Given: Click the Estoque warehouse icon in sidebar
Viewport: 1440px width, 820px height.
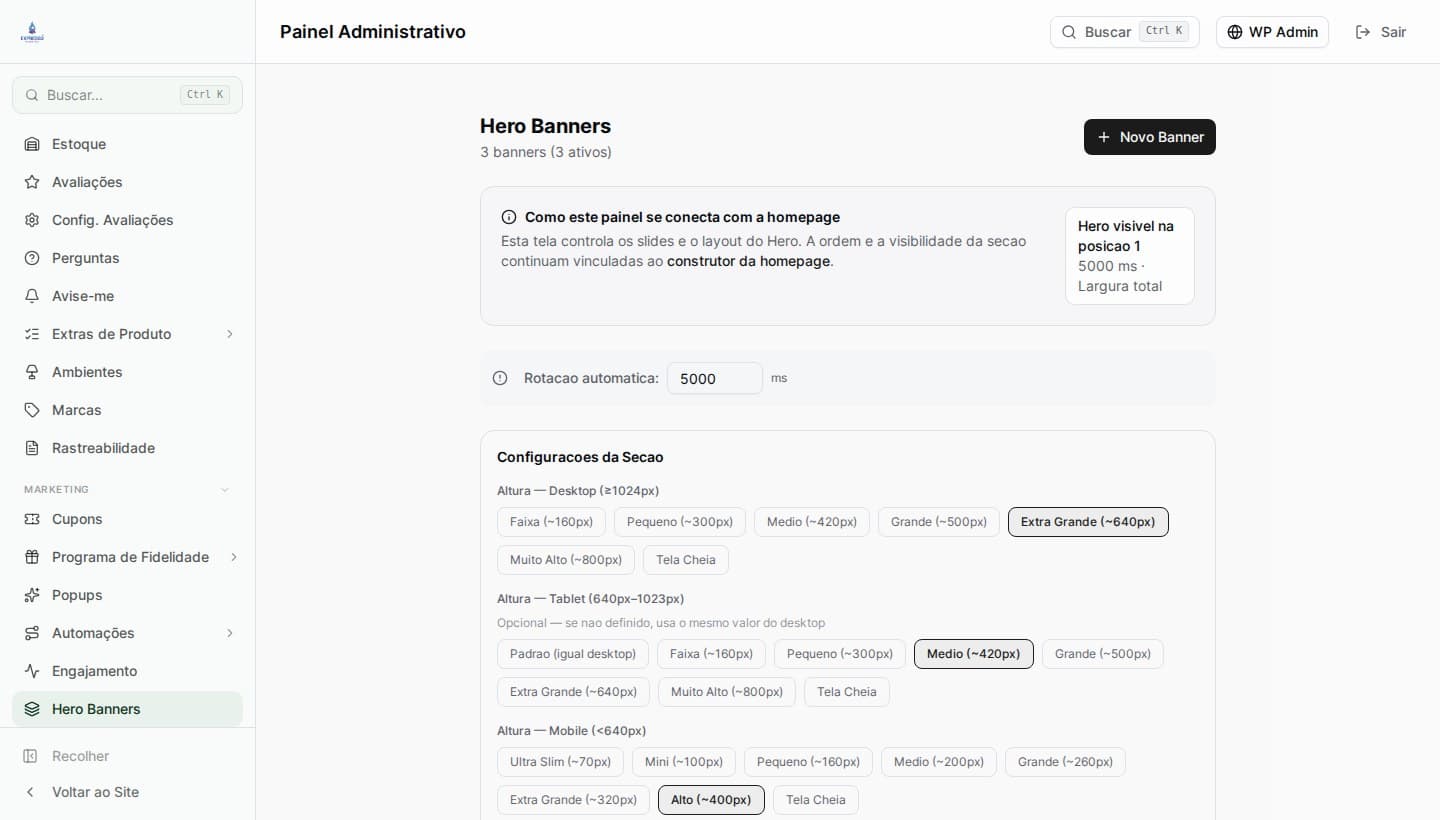Looking at the screenshot, I should tap(32, 144).
